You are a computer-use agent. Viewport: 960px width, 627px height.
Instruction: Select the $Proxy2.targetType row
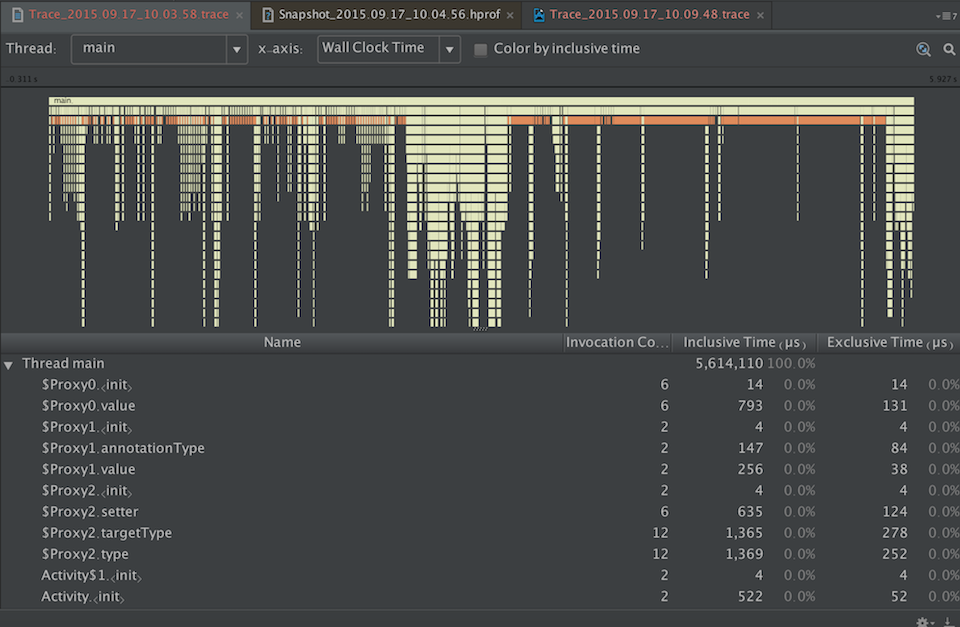pos(107,533)
